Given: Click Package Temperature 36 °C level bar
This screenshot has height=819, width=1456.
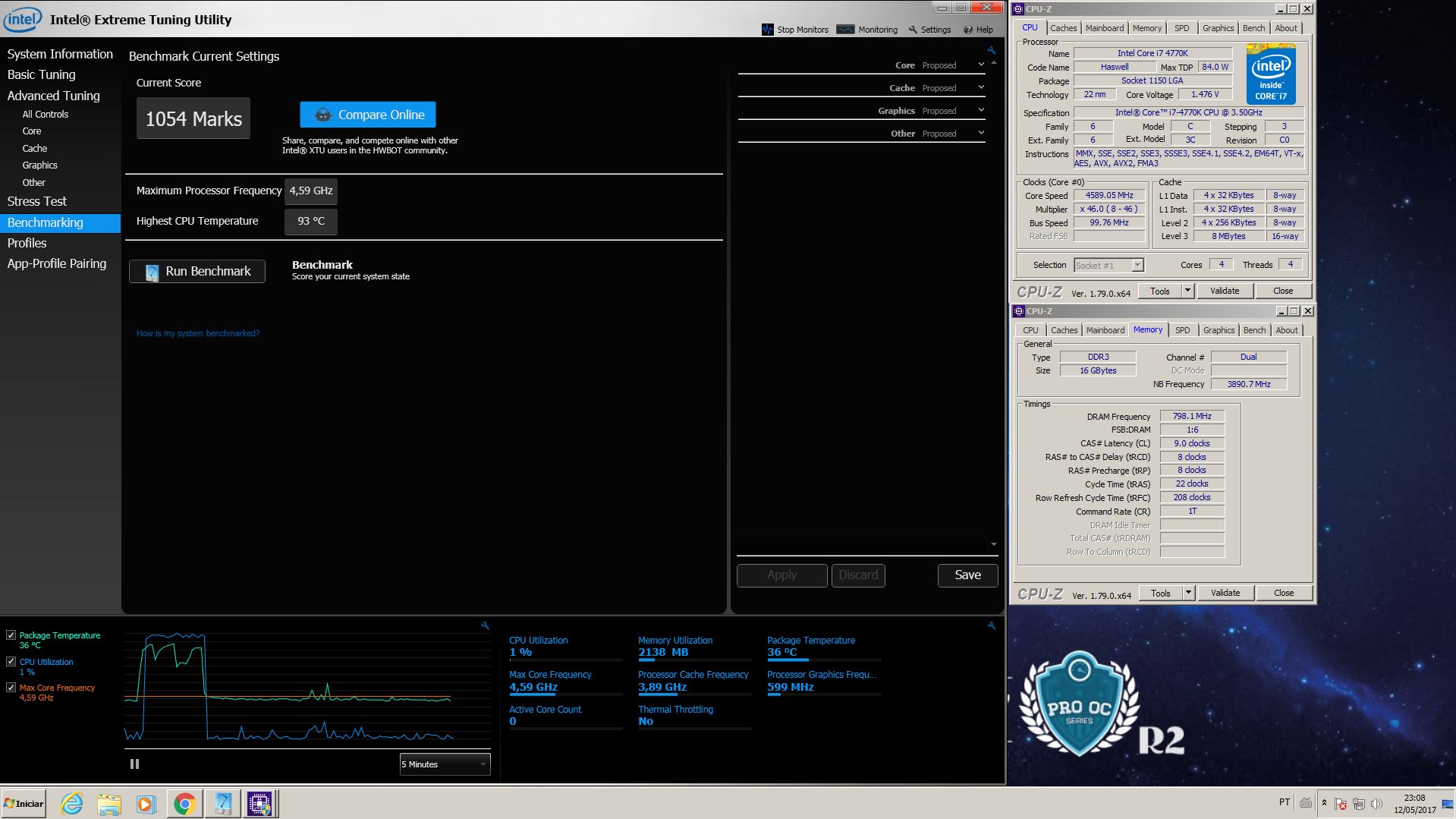Looking at the screenshot, I should tap(823, 660).
